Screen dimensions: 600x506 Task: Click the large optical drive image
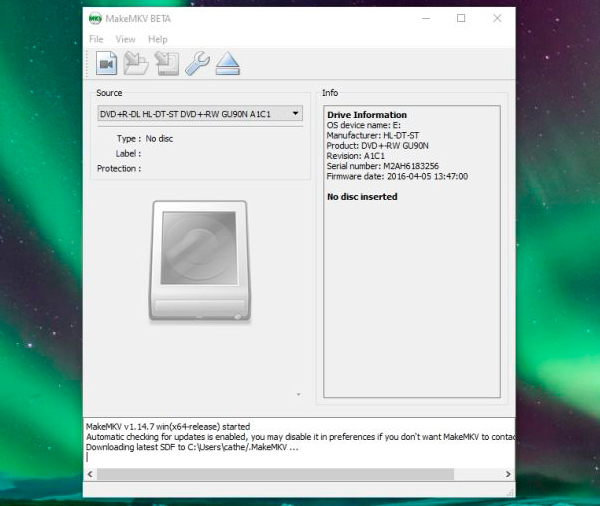tap(200, 260)
